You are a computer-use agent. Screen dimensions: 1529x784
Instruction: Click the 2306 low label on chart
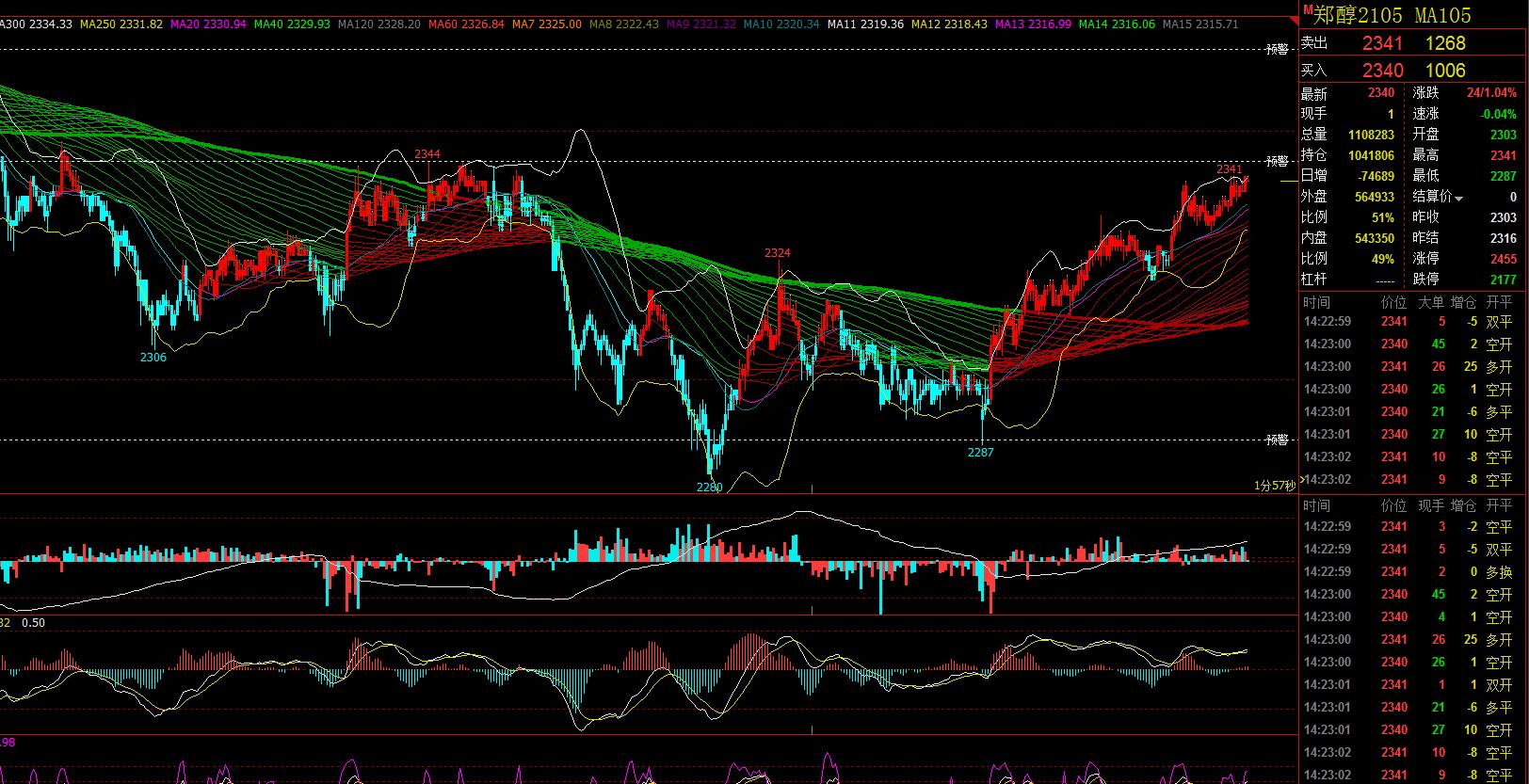pos(153,358)
